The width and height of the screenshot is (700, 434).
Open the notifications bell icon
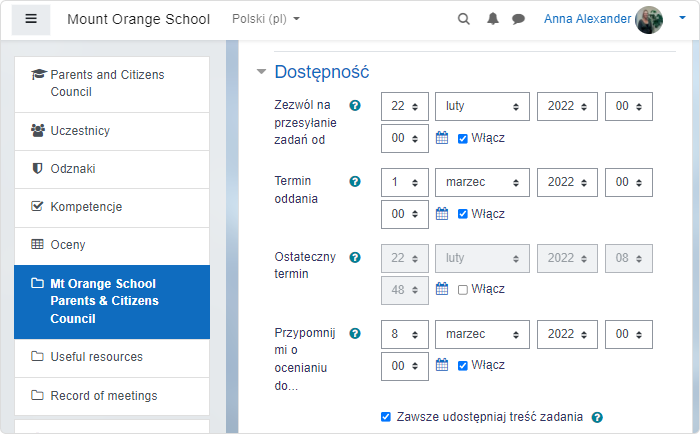click(493, 19)
